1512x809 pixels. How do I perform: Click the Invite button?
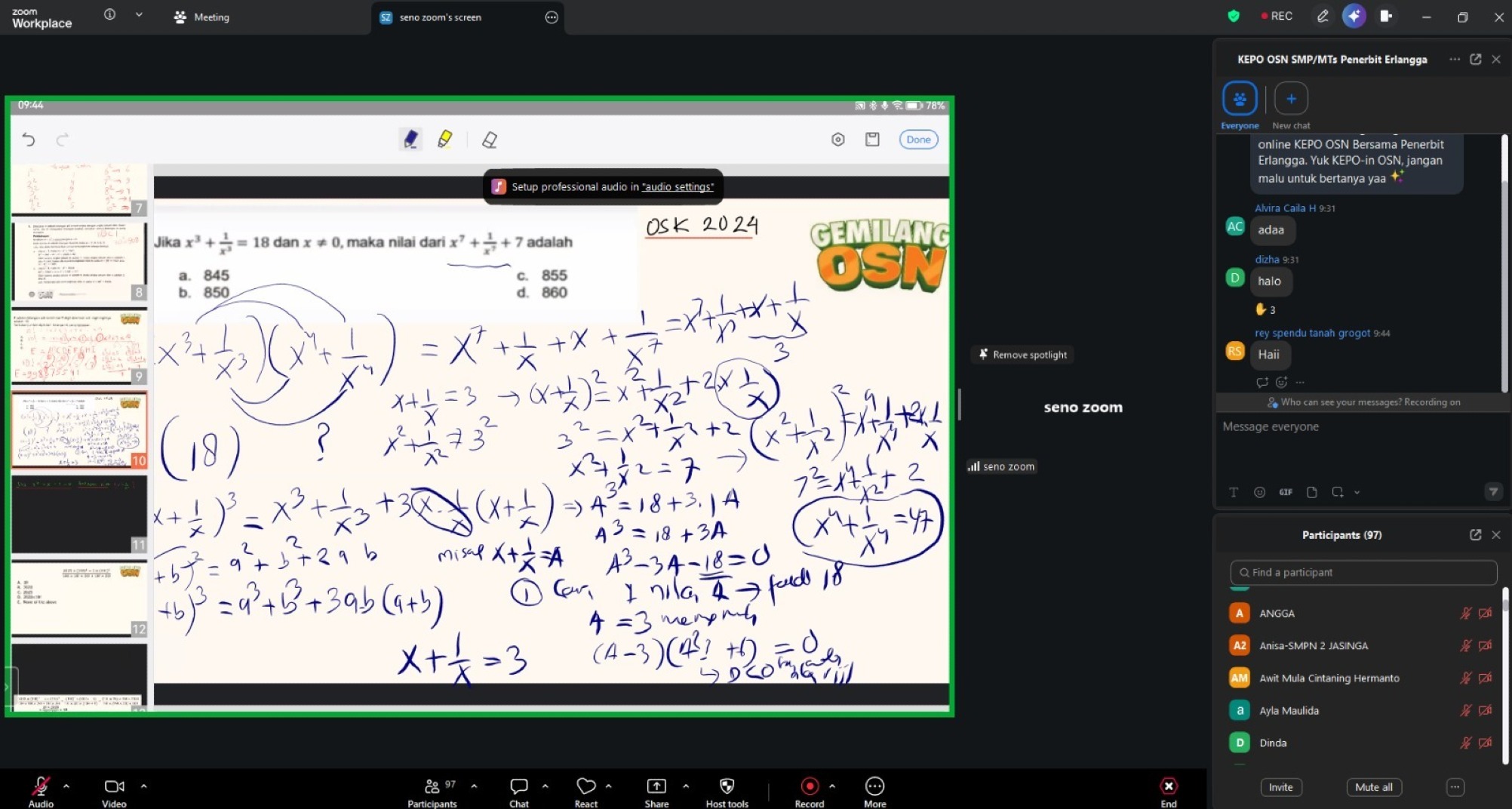tap(1280, 787)
